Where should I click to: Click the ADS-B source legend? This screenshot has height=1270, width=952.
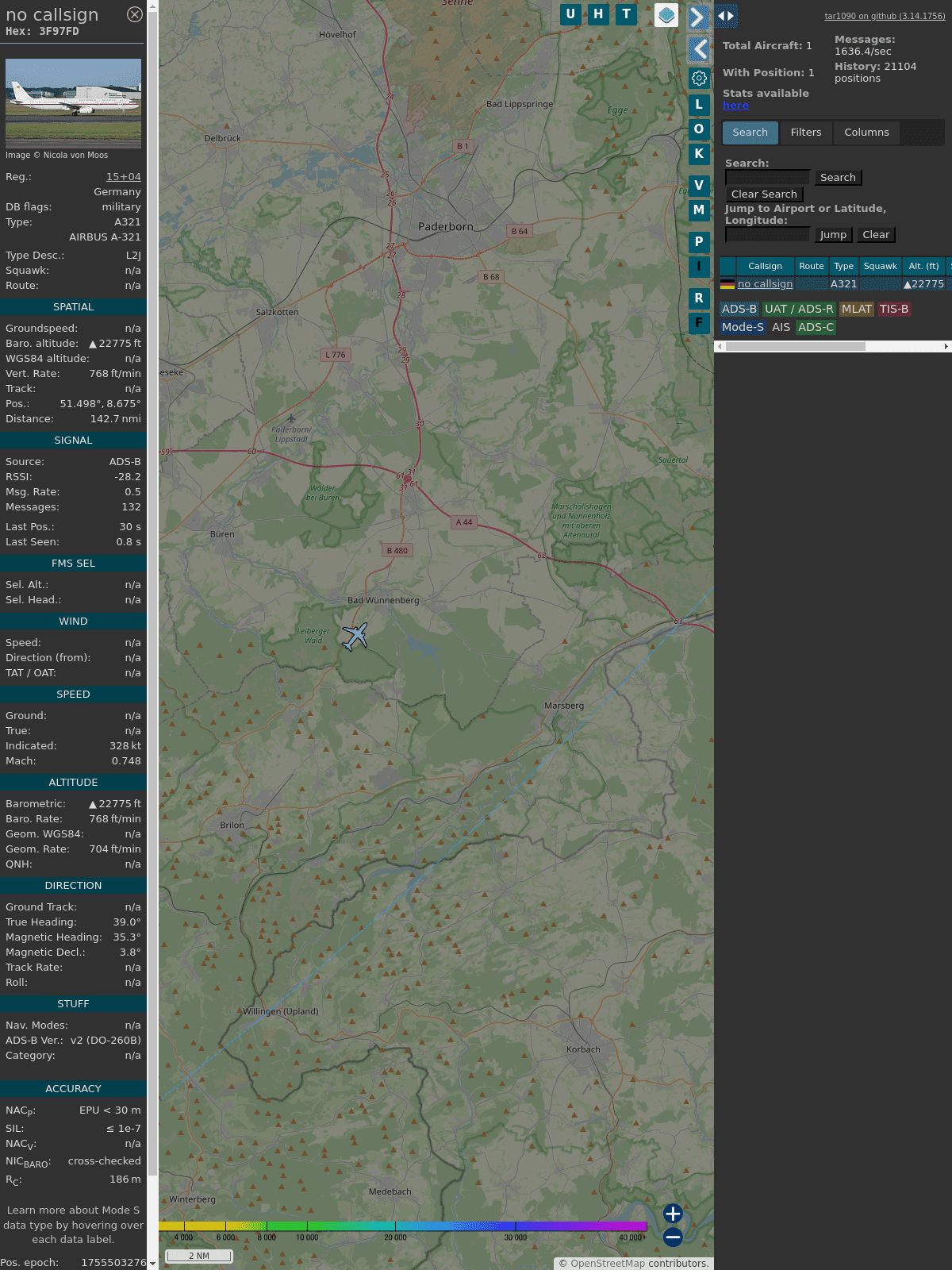(739, 310)
